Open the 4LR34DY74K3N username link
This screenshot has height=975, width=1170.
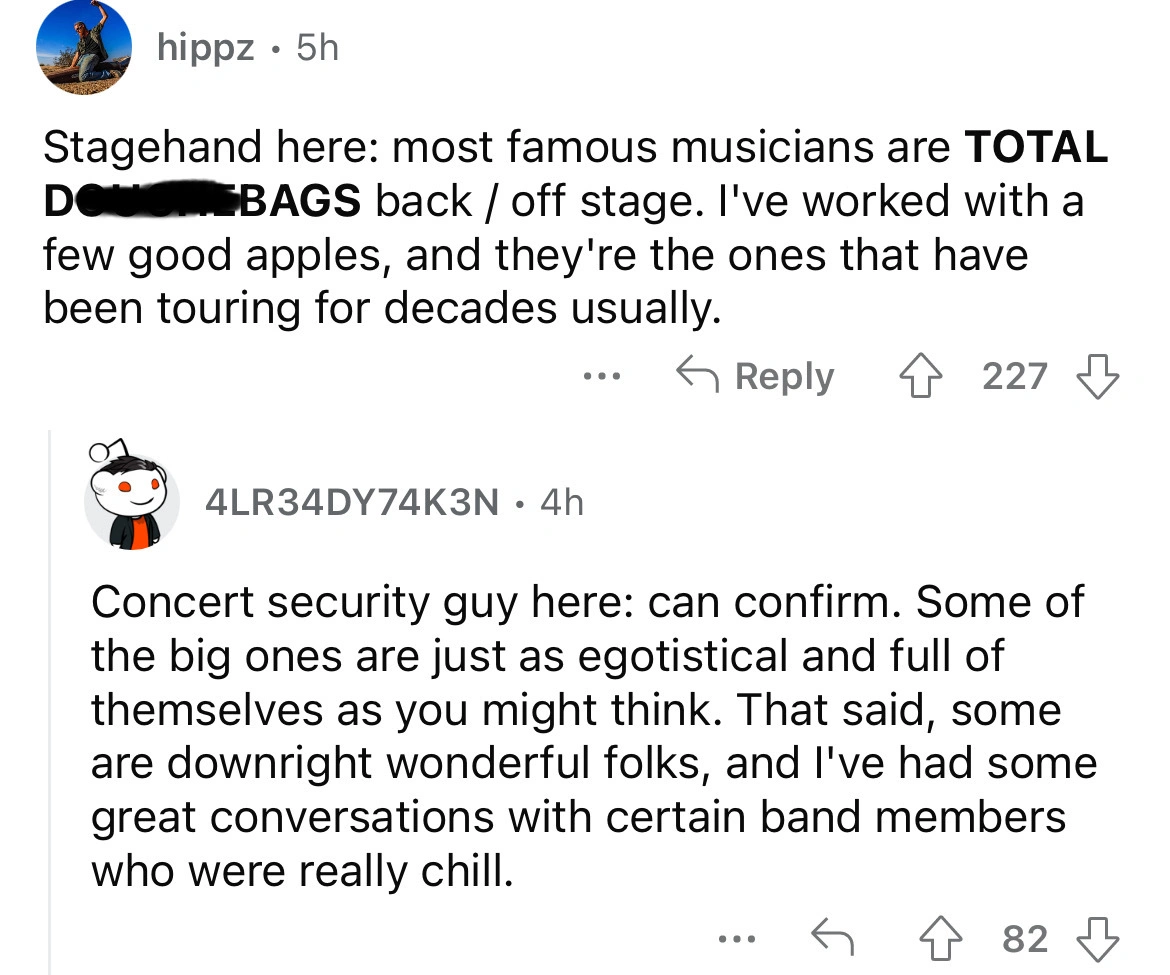[x=351, y=502]
